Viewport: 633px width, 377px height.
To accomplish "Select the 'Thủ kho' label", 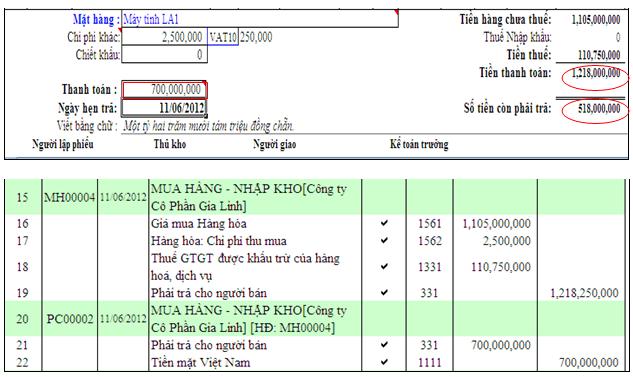I will [x=170, y=144].
